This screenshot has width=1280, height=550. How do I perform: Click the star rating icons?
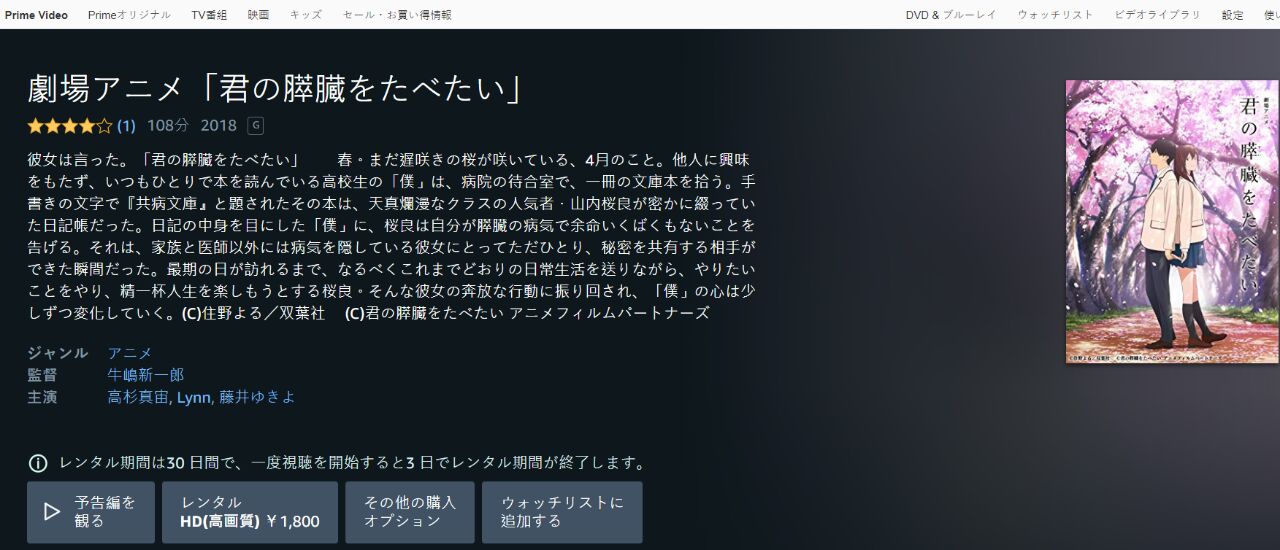[x=69, y=126]
